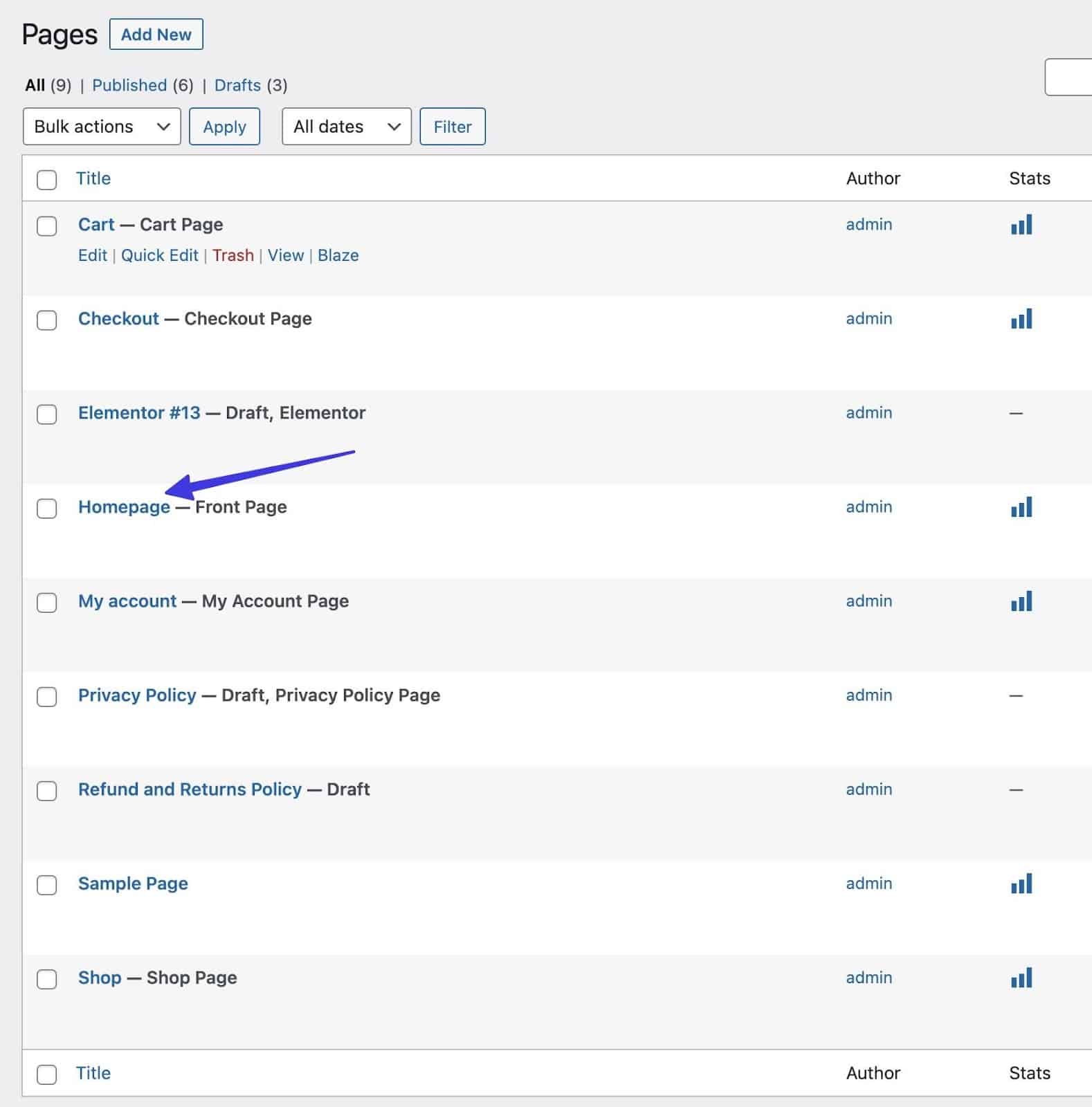Show the Drafts pages view
This screenshot has height=1107, width=1092.
tap(237, 85)
